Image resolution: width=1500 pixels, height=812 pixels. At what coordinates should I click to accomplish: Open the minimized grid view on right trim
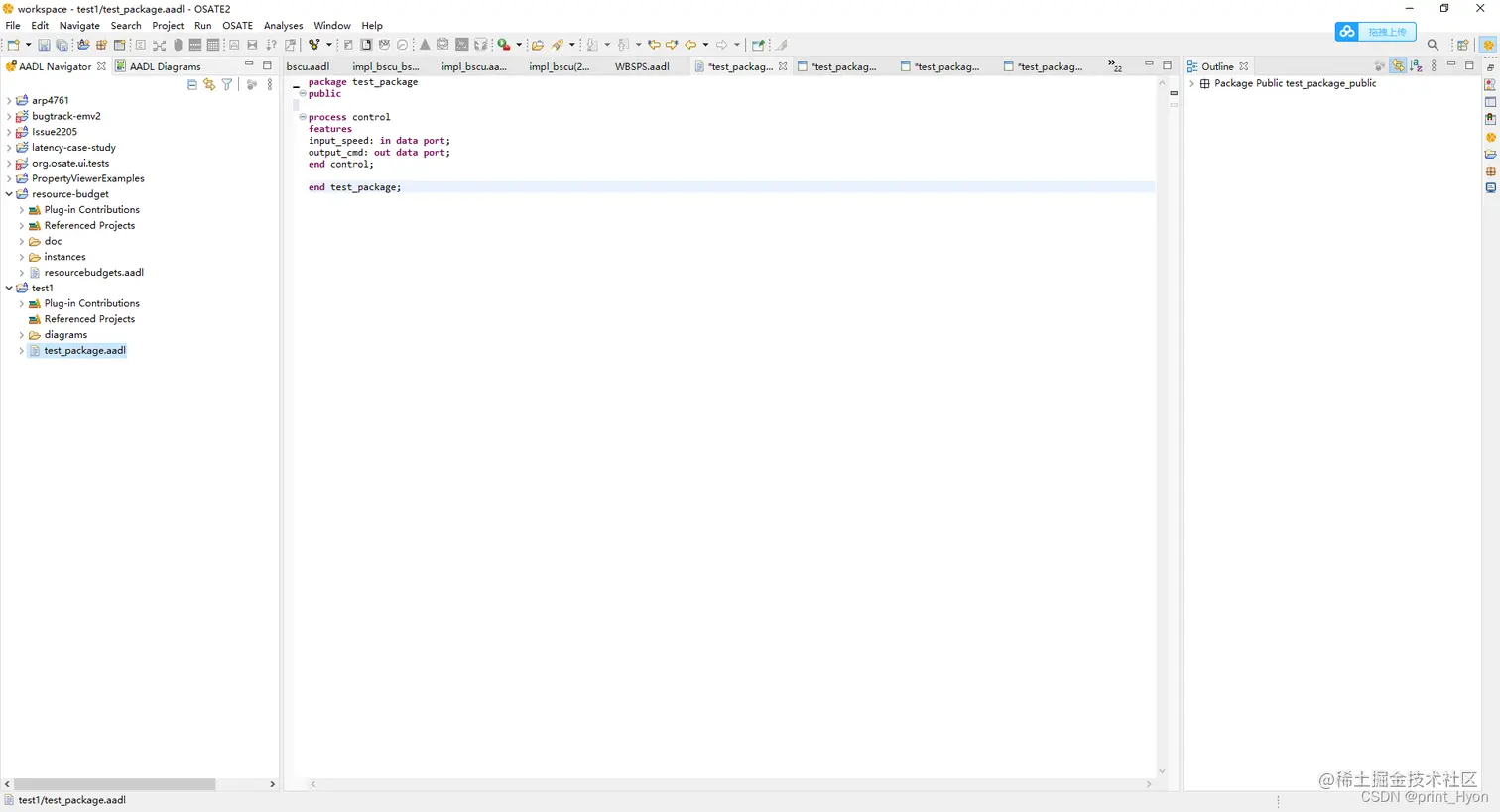click(1490, 172)
